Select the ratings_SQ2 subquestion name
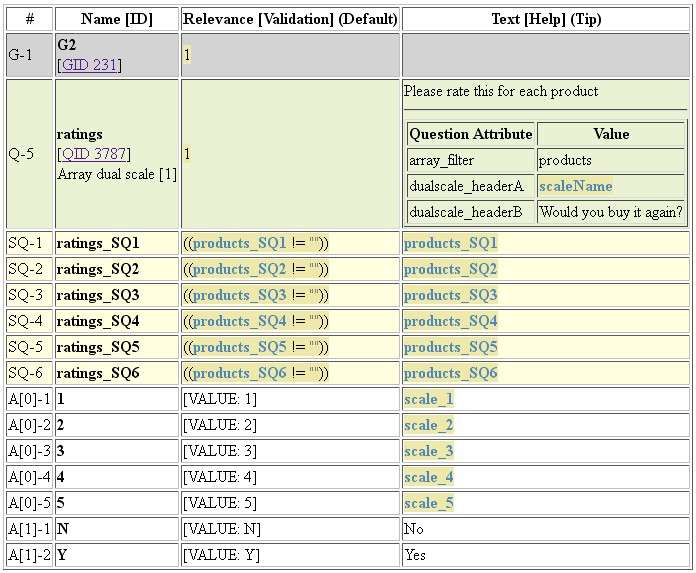The width and height of the screenshot is (696, 573). (x=98, y=269)
